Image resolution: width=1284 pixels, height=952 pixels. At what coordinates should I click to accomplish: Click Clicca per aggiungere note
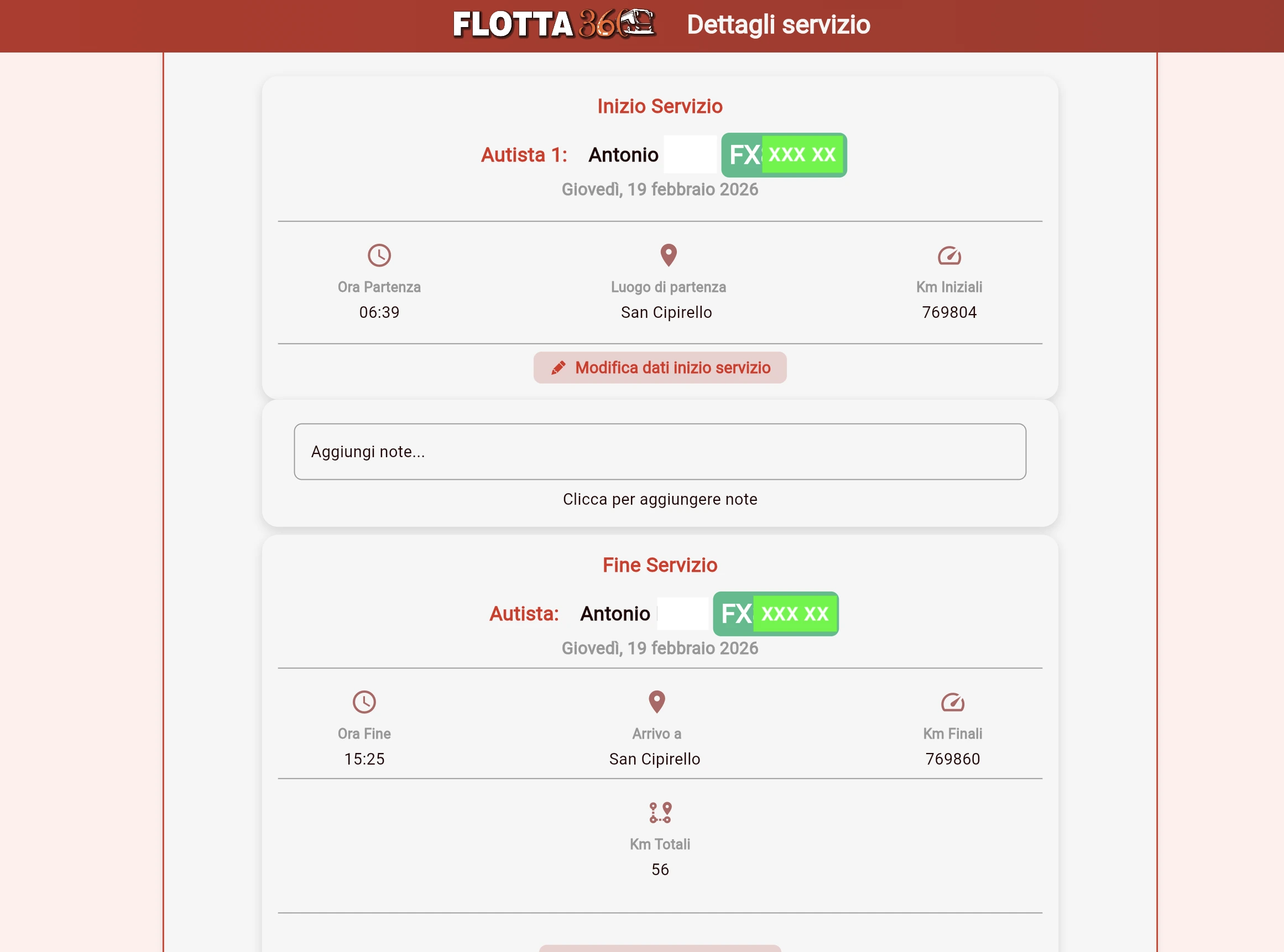[660, 499]
